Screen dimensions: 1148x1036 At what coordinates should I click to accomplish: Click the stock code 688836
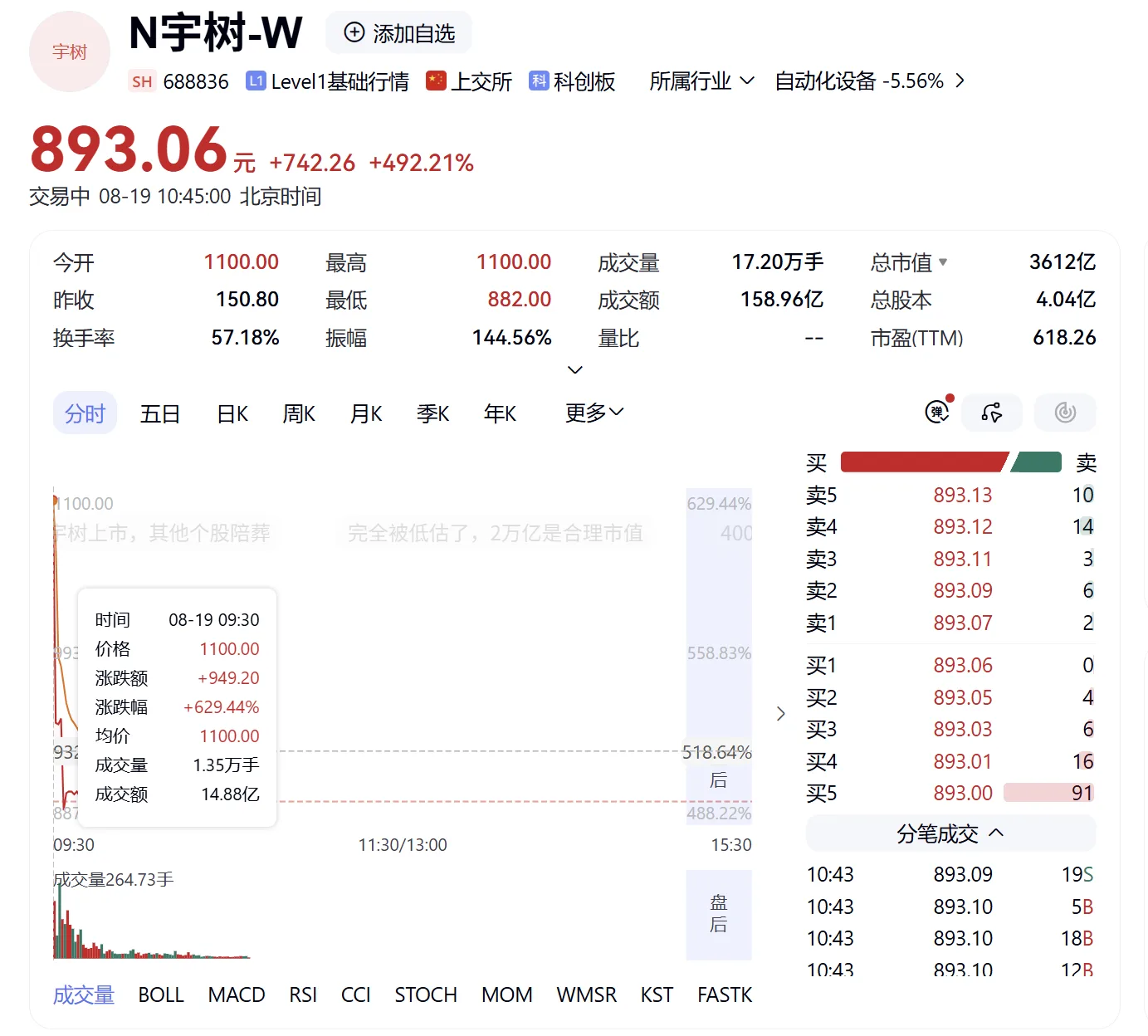click(196, 81)
